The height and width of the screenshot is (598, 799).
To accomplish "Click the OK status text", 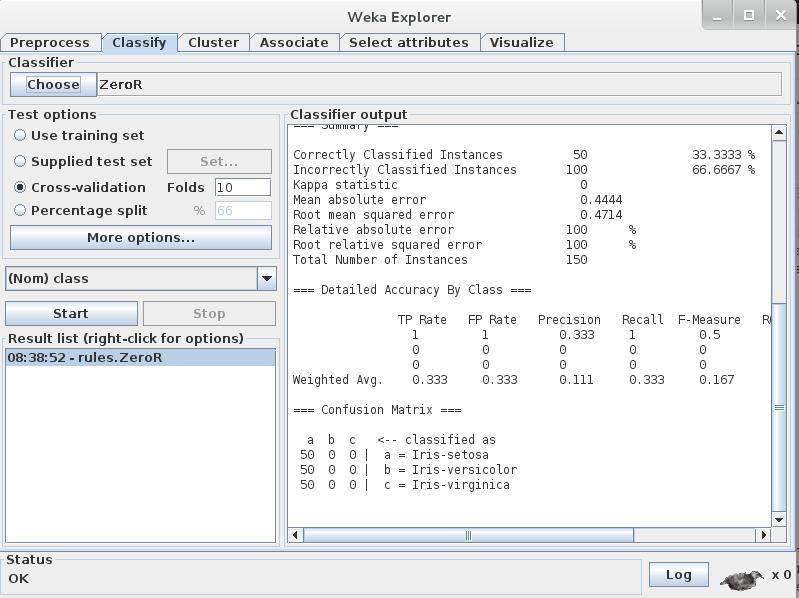I will click(18, 579).
